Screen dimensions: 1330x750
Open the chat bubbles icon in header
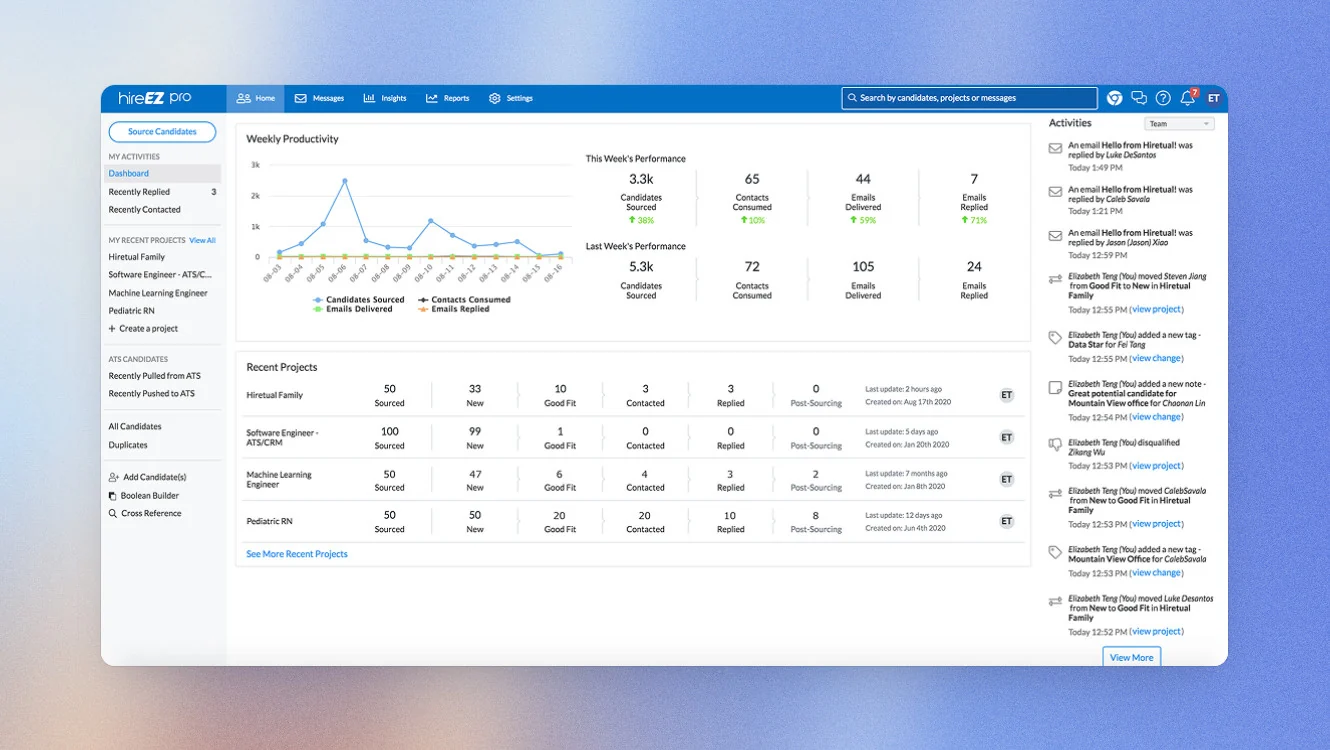(1139, 98)
